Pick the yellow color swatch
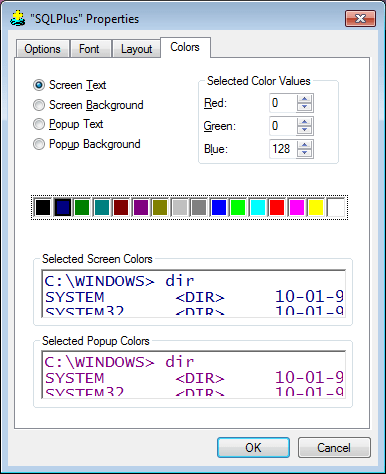386x474 pixels. 316,207
